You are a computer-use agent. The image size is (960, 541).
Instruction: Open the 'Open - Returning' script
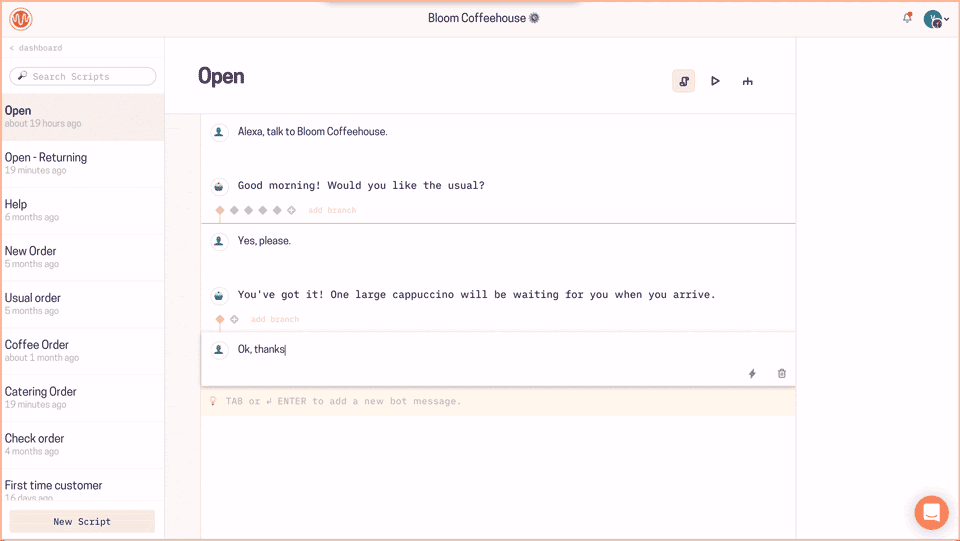tap(83, 163)
